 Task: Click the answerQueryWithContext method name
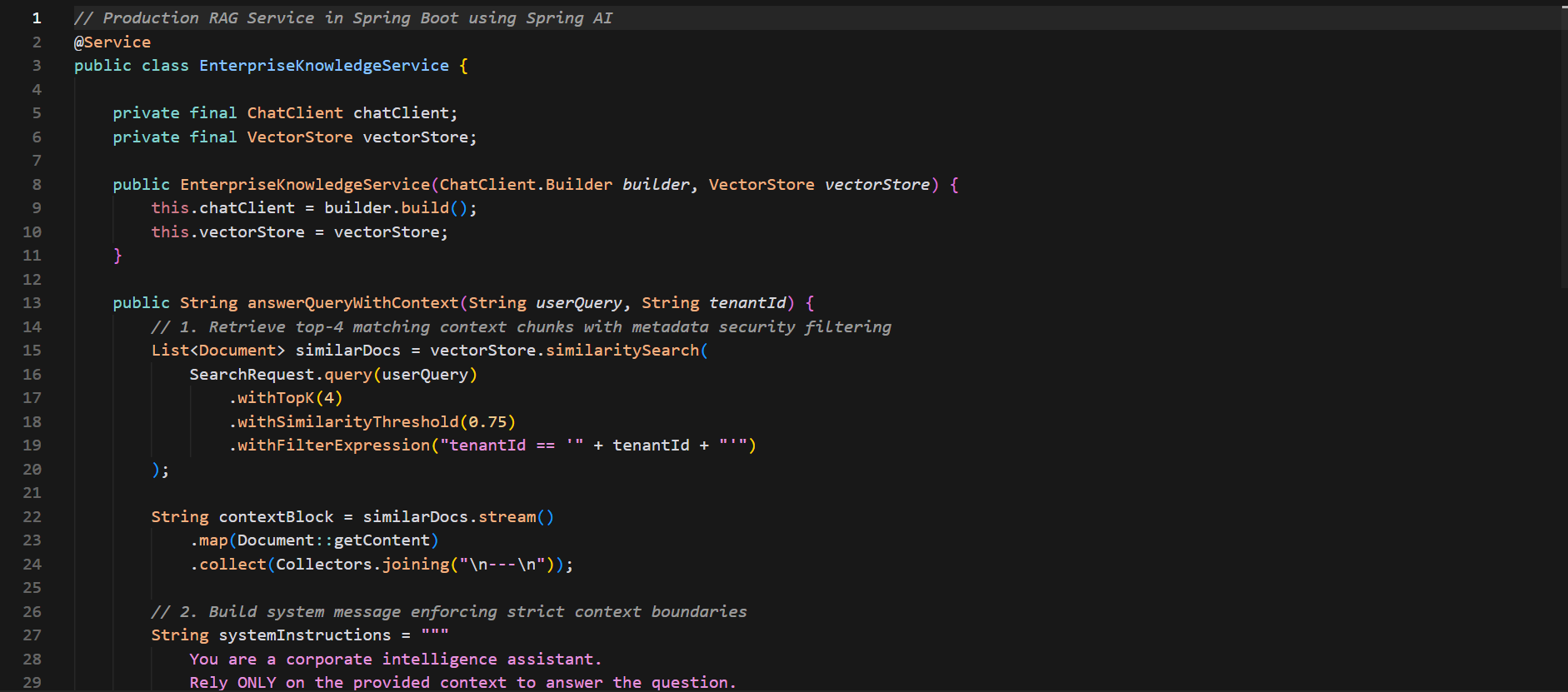(353, 303)
